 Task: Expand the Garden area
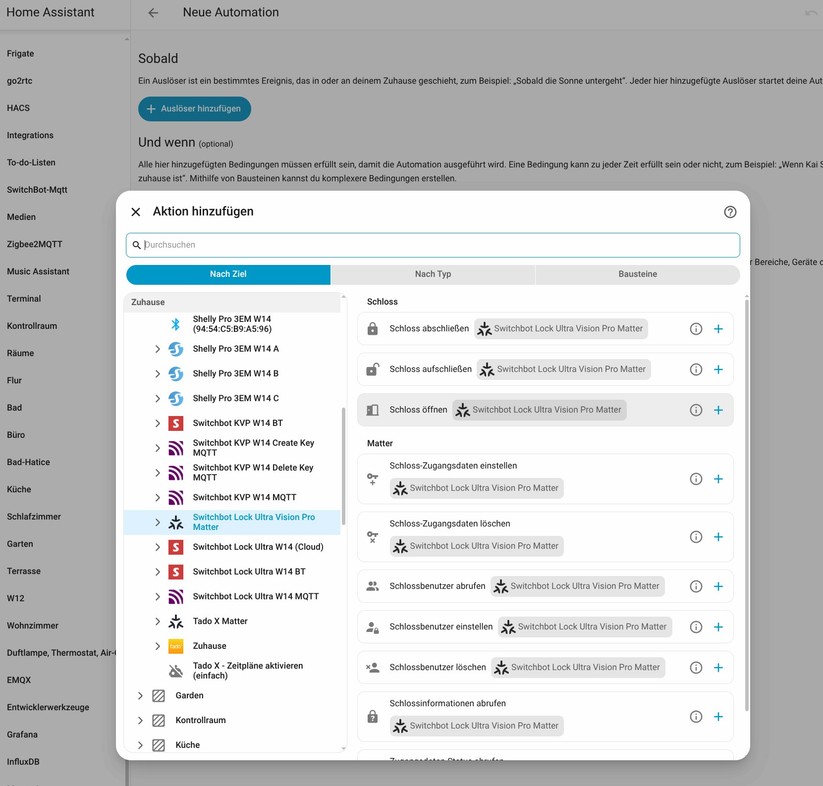click(x=140, y=696)
